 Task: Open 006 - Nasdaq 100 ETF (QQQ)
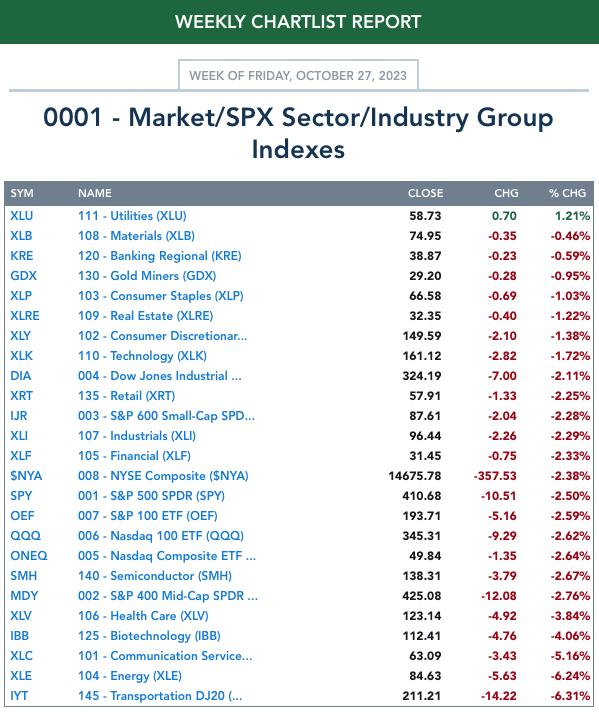pyautogui.click(x=161, y=535)
